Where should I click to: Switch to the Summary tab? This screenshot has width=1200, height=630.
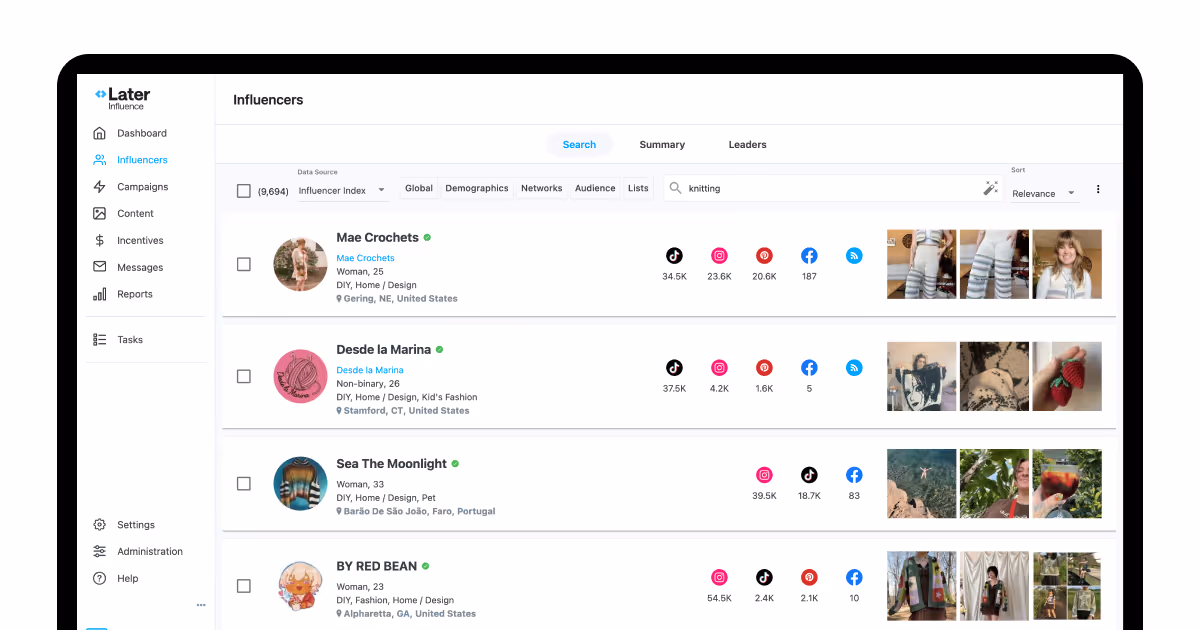pos(662,144)
